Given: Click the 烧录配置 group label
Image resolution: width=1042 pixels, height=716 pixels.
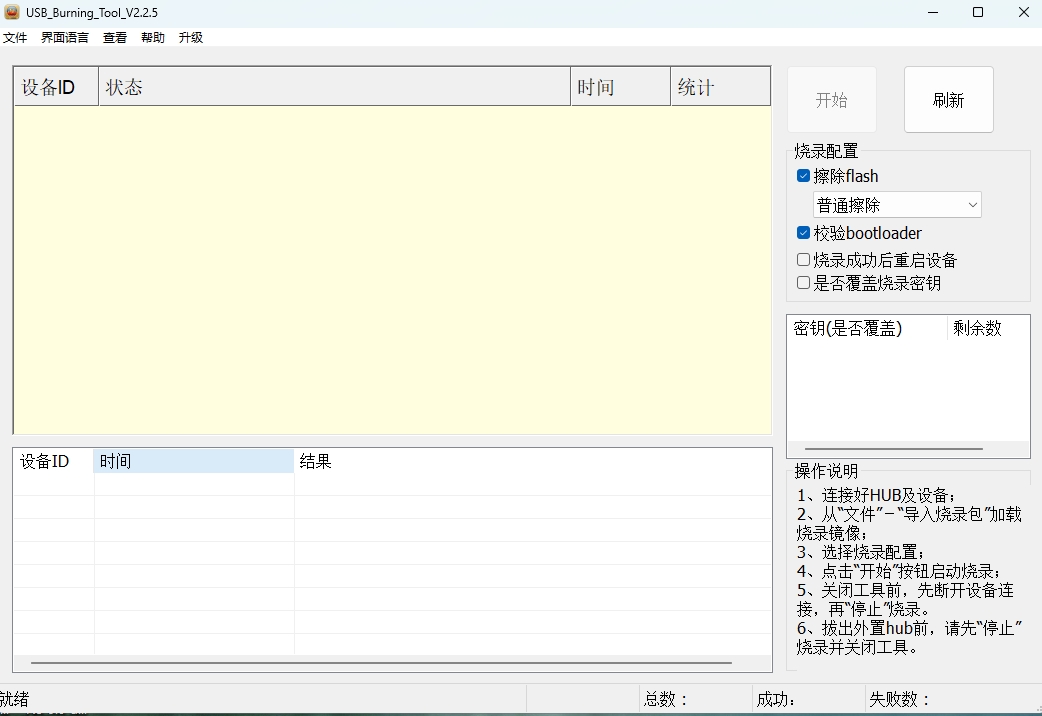Looking at the screenshot, I should (x=826, y=152).
